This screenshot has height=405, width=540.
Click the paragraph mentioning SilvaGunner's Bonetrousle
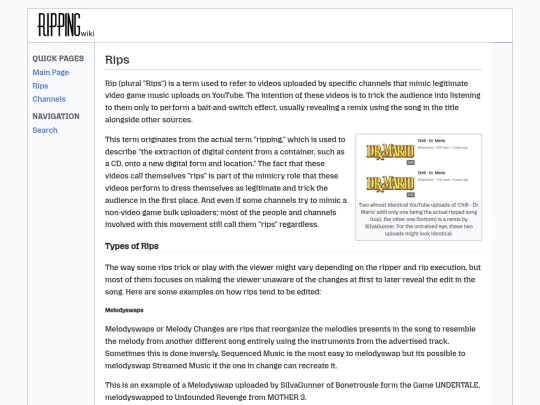292,391
